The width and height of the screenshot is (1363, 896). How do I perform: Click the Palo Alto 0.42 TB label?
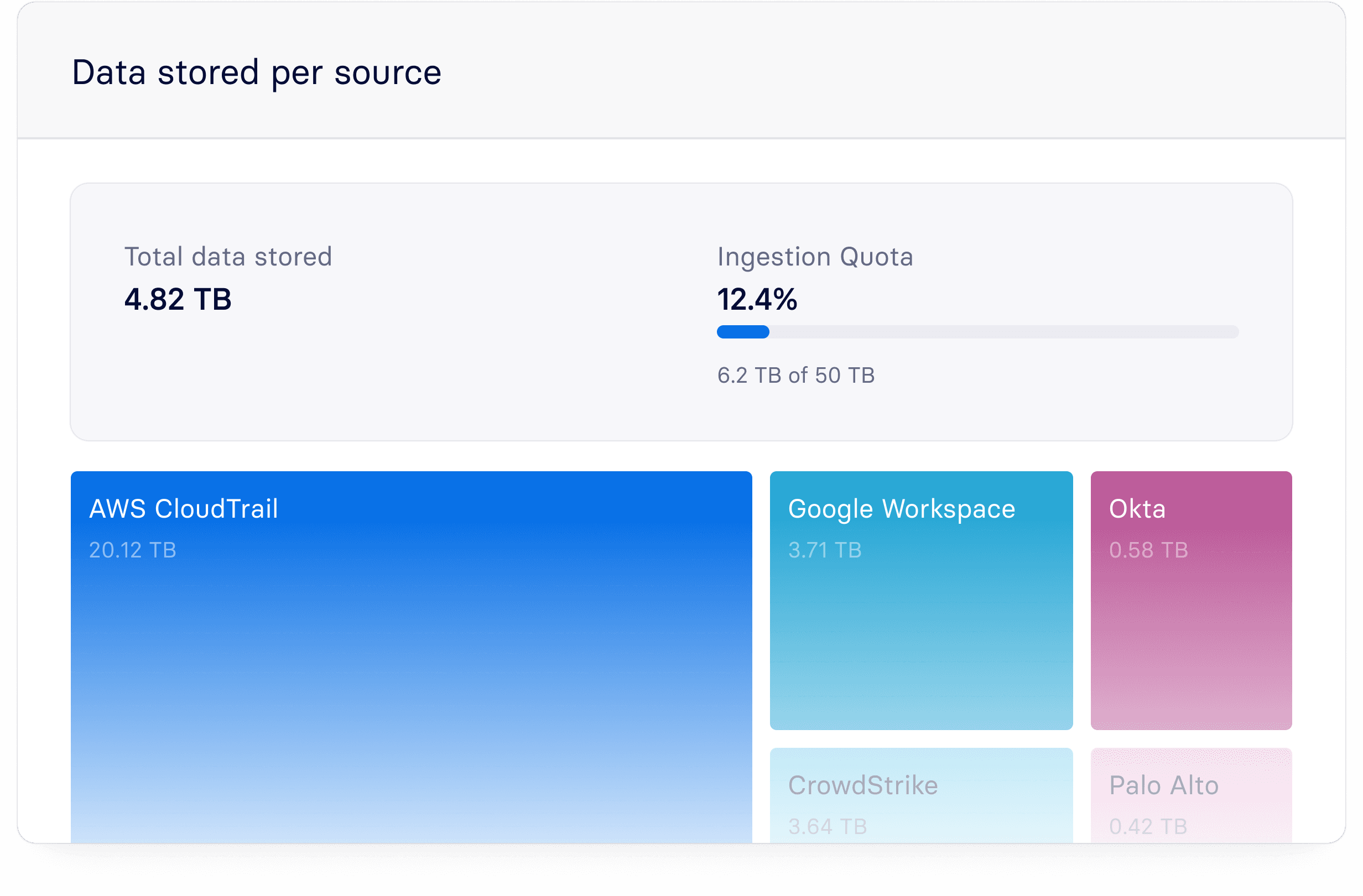[x=1148, y=826]
